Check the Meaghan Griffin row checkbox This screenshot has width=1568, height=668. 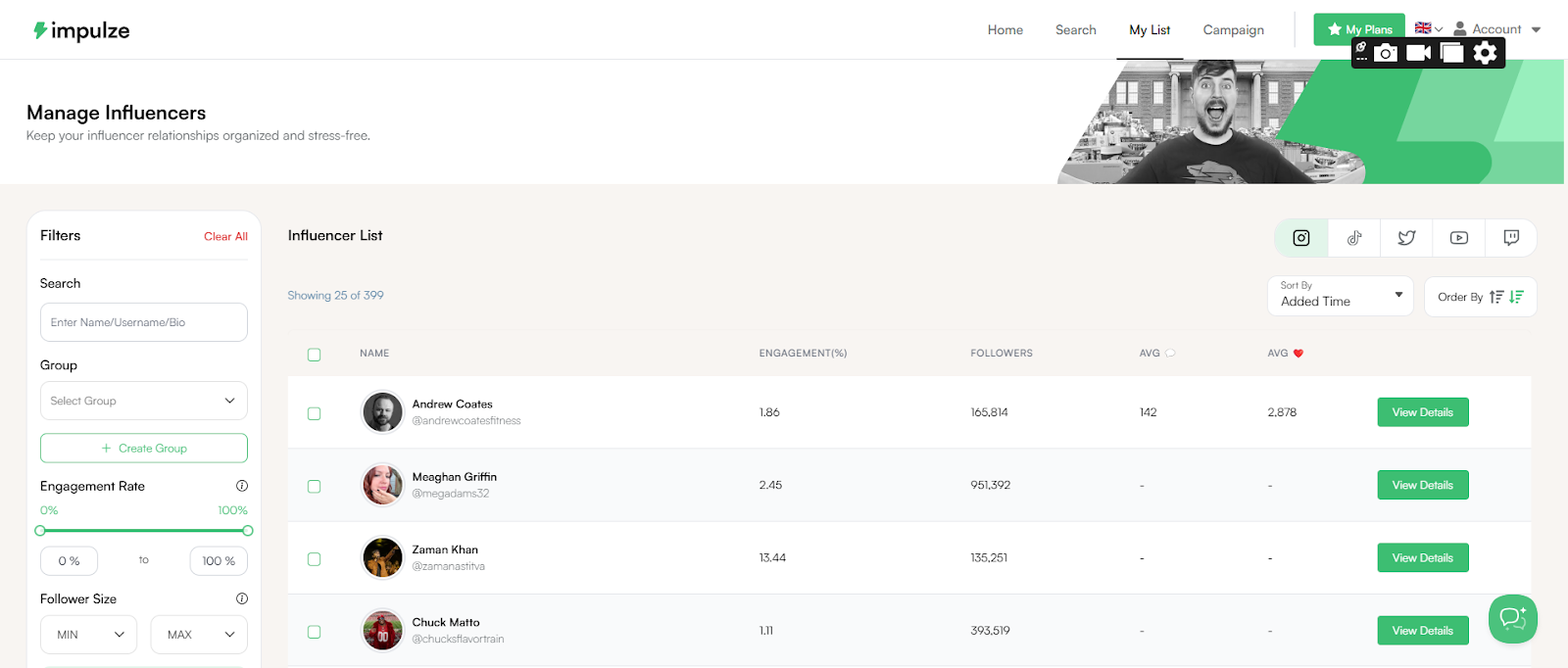point(314,486)
